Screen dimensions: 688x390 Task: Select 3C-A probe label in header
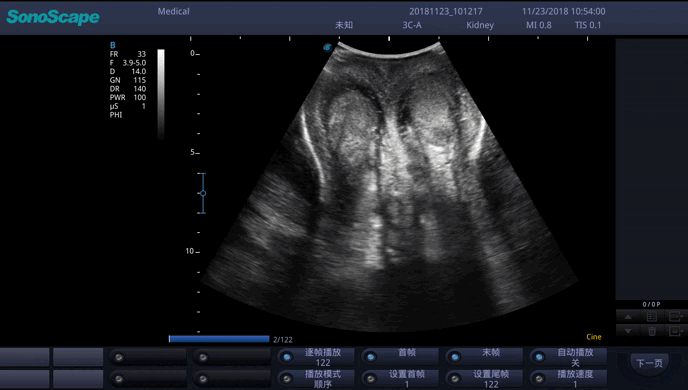coord(412,25)
